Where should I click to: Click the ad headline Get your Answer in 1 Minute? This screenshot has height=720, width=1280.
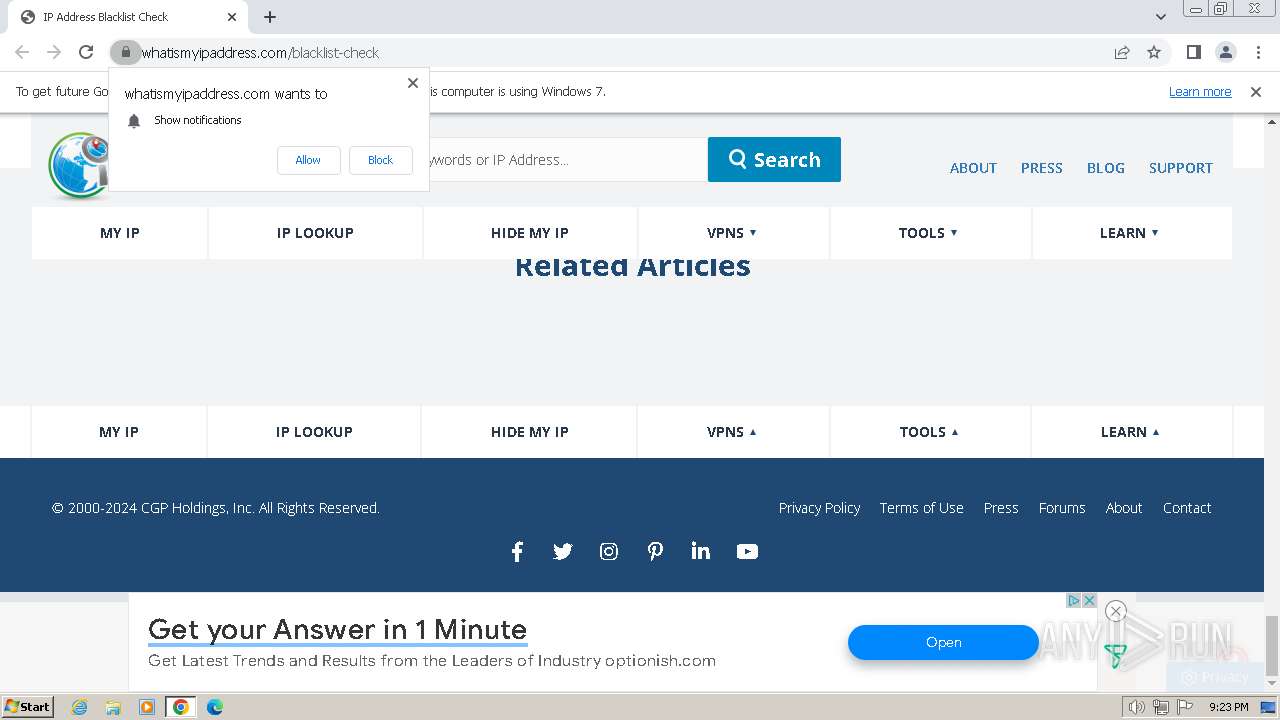click(x=337, y=630)
